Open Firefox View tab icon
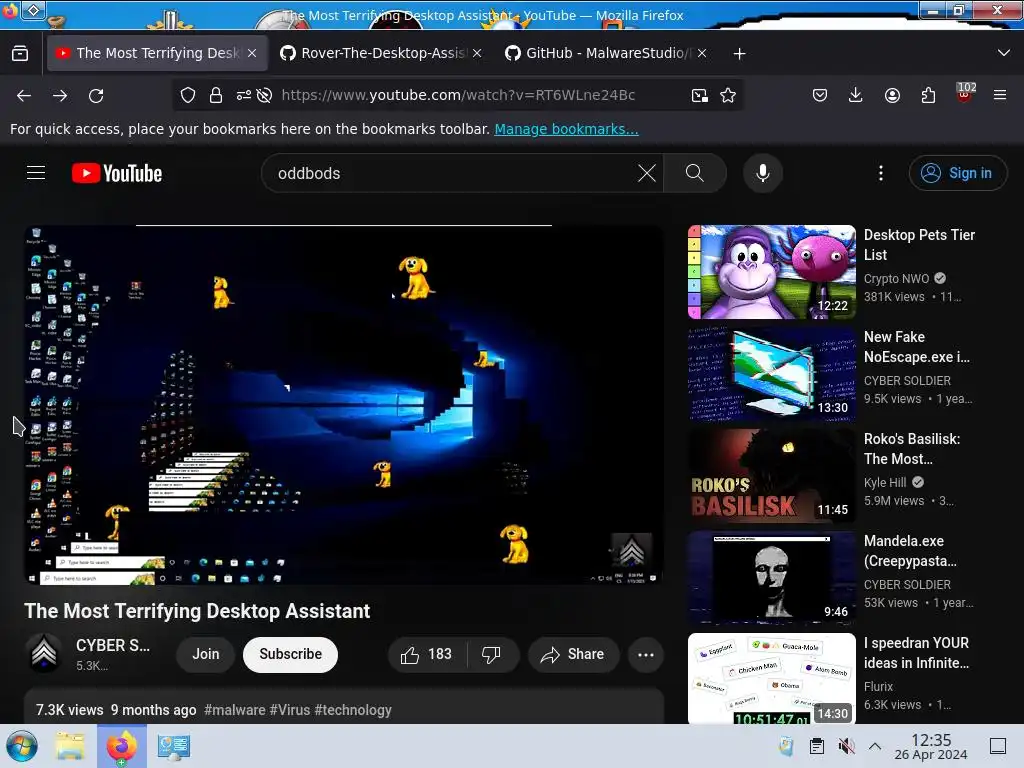 point(20,54)
